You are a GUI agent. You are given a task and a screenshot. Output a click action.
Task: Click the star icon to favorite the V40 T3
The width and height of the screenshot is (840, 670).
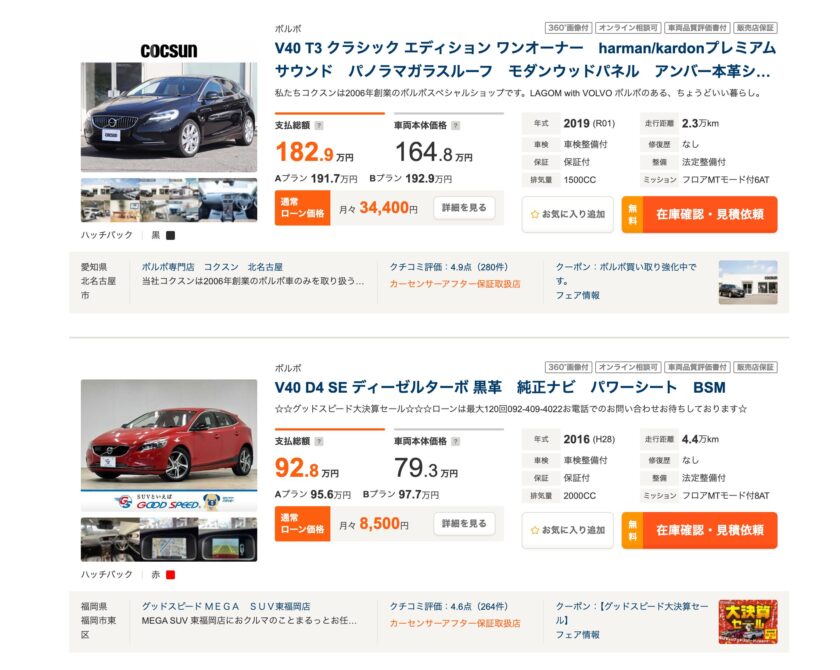click(535, 214)
